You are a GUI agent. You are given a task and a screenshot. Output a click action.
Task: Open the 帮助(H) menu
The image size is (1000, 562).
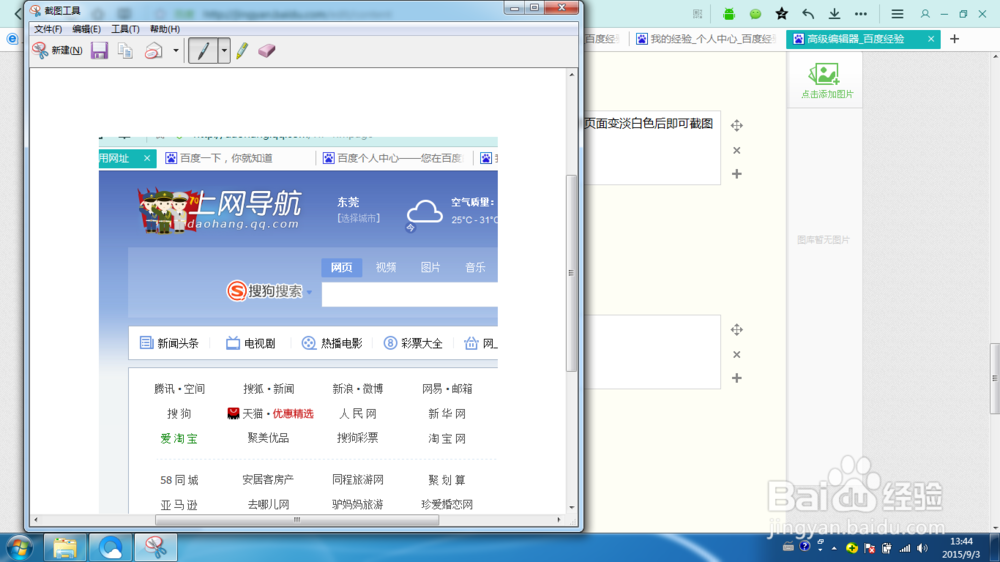tap(165, 29)
